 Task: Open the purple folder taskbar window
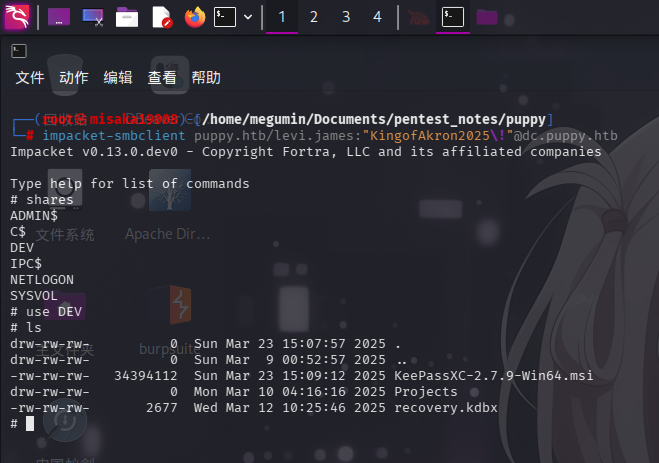487,17
